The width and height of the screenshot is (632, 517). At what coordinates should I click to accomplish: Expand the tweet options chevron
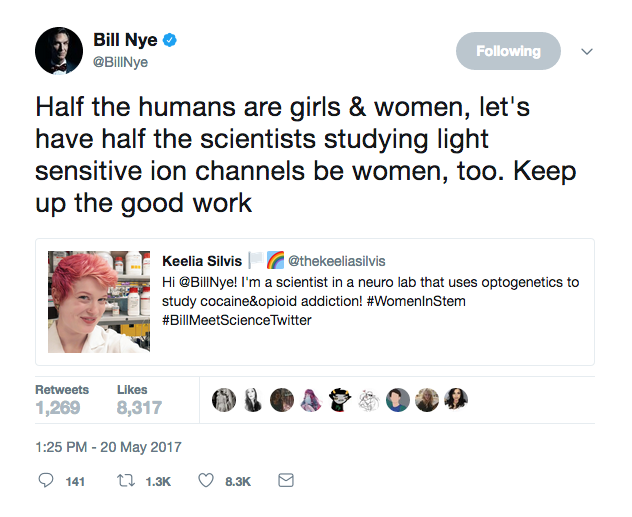[587, 51]
